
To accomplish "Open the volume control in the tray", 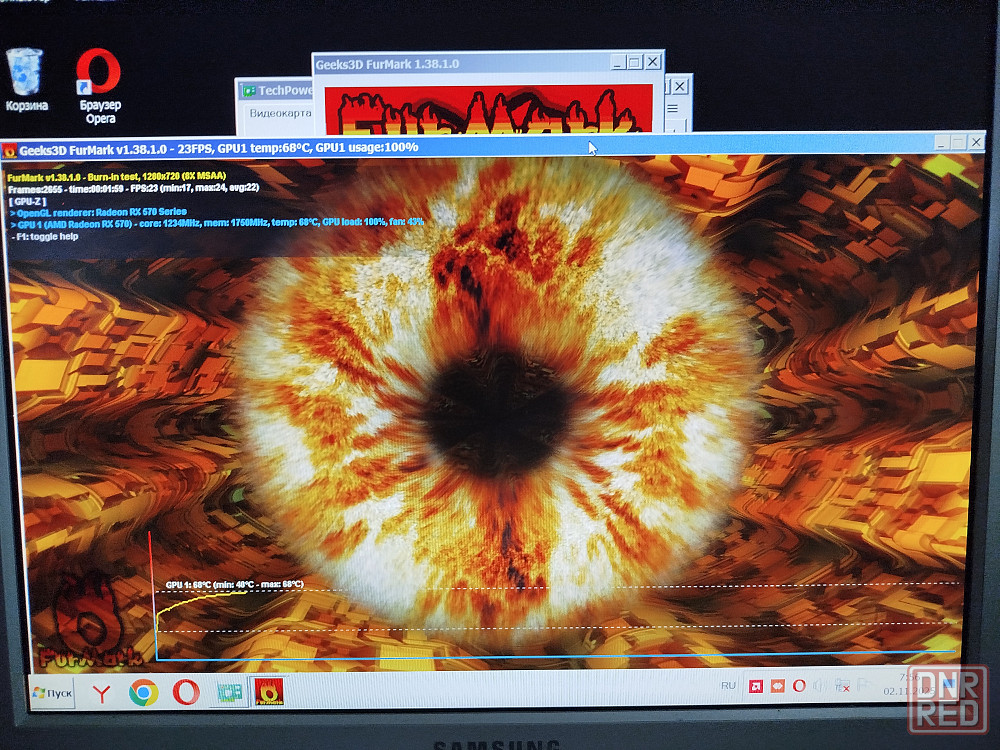I will point(820,686).
